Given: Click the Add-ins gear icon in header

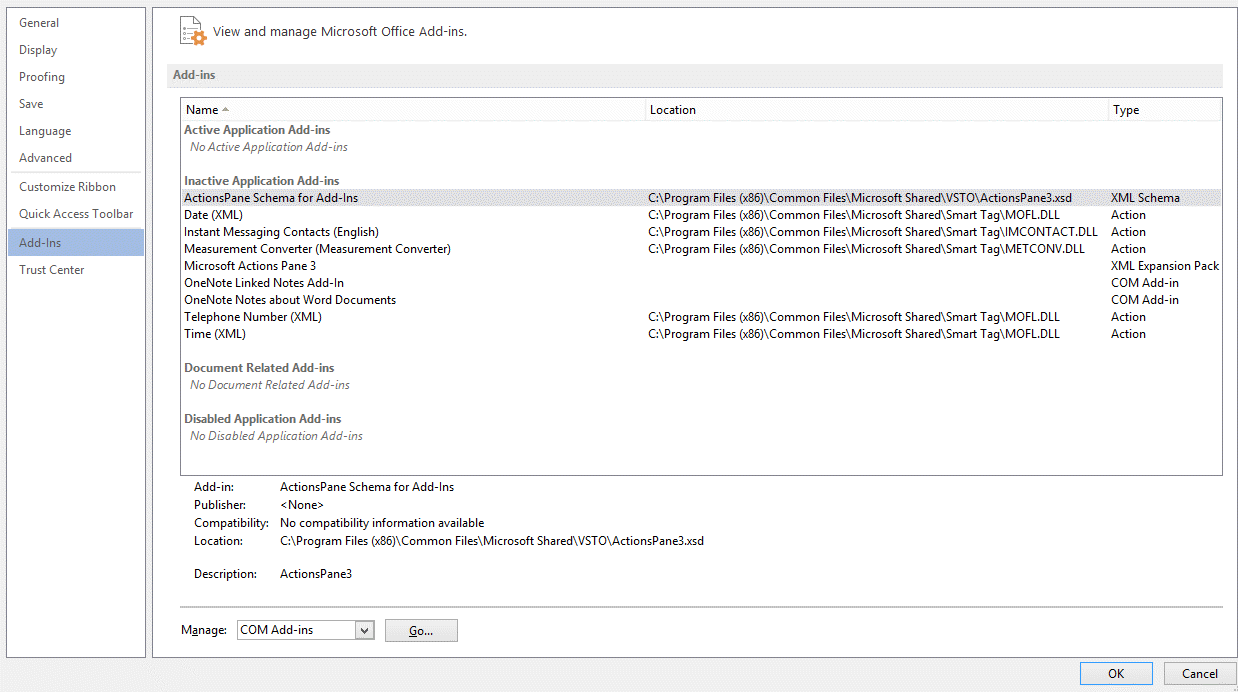Looking at the screenshot, I should coord(192,31).
